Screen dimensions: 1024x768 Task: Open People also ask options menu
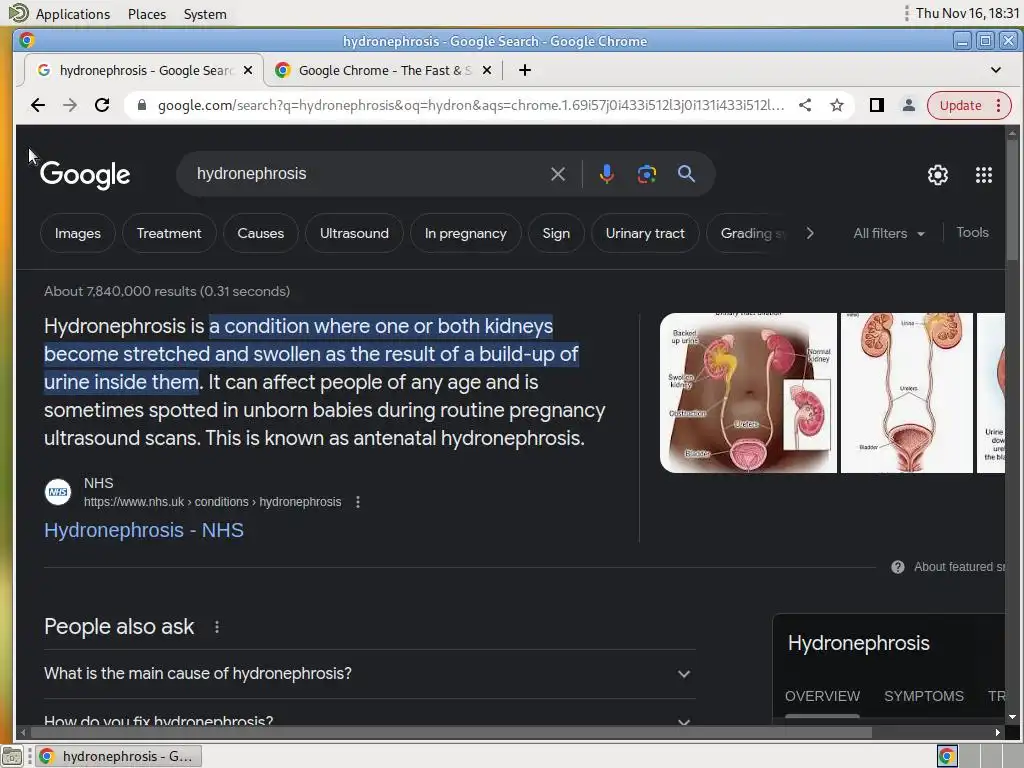217,627
